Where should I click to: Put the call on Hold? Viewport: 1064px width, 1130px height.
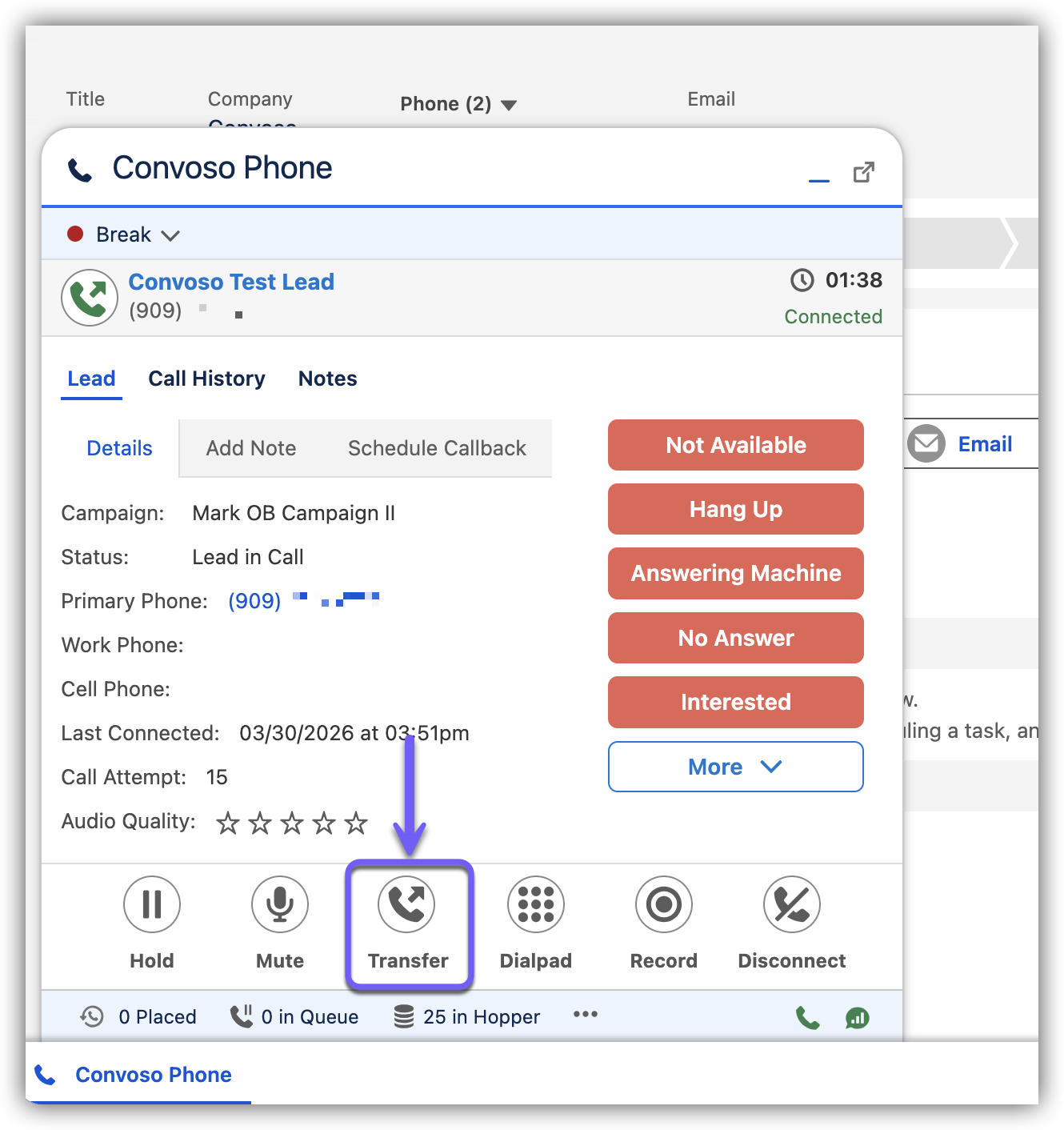point(152,905)
